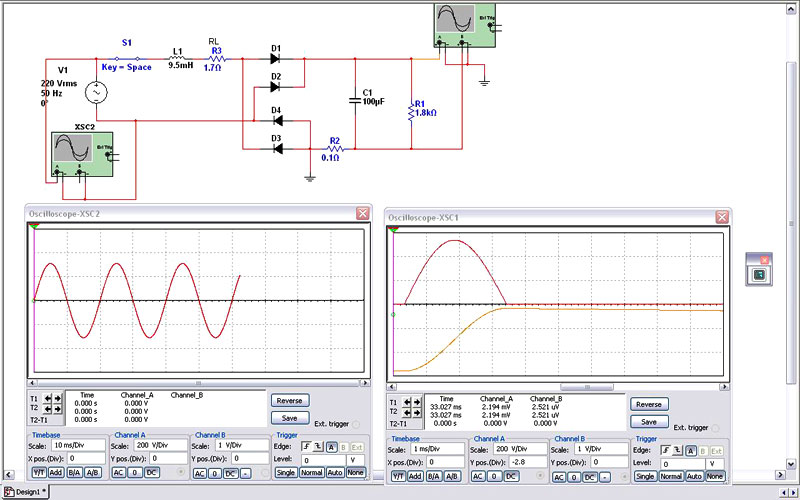
Task: Select Y/T display mode in Oscilloscope-XSC1
Action: pos(398,477)
